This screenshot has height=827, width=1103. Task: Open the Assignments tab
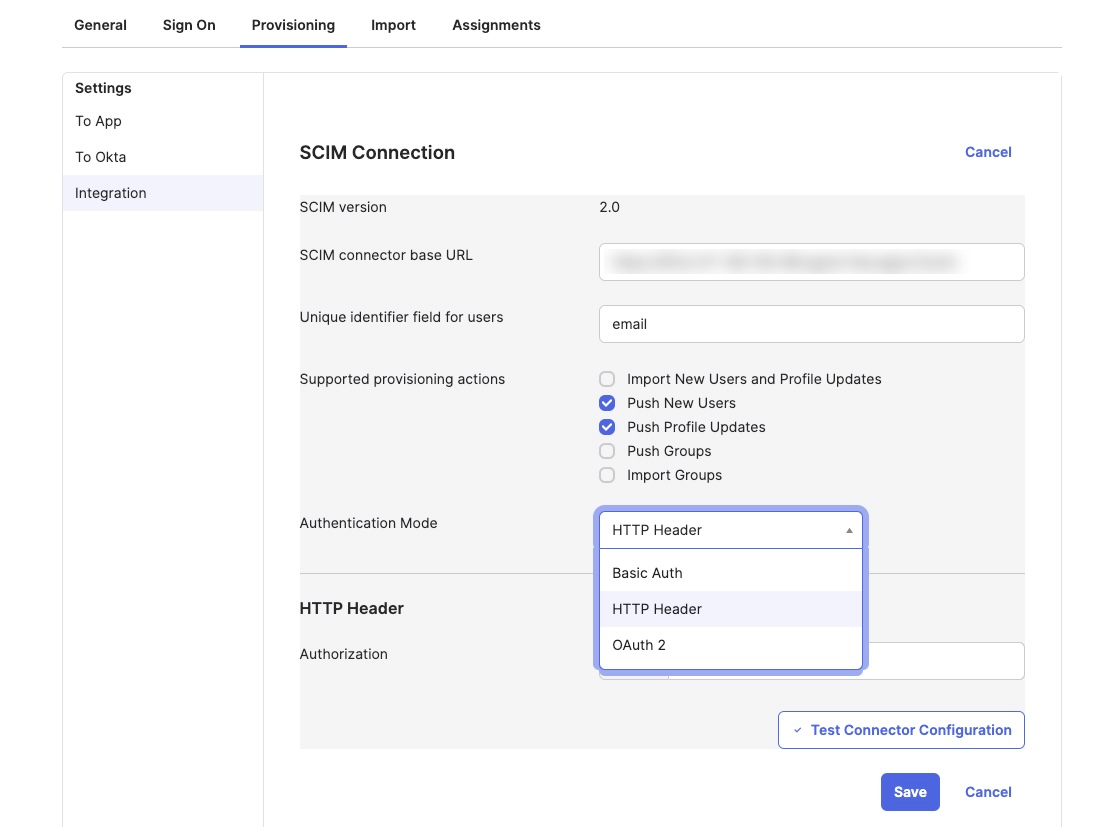[x=496, y=25]
